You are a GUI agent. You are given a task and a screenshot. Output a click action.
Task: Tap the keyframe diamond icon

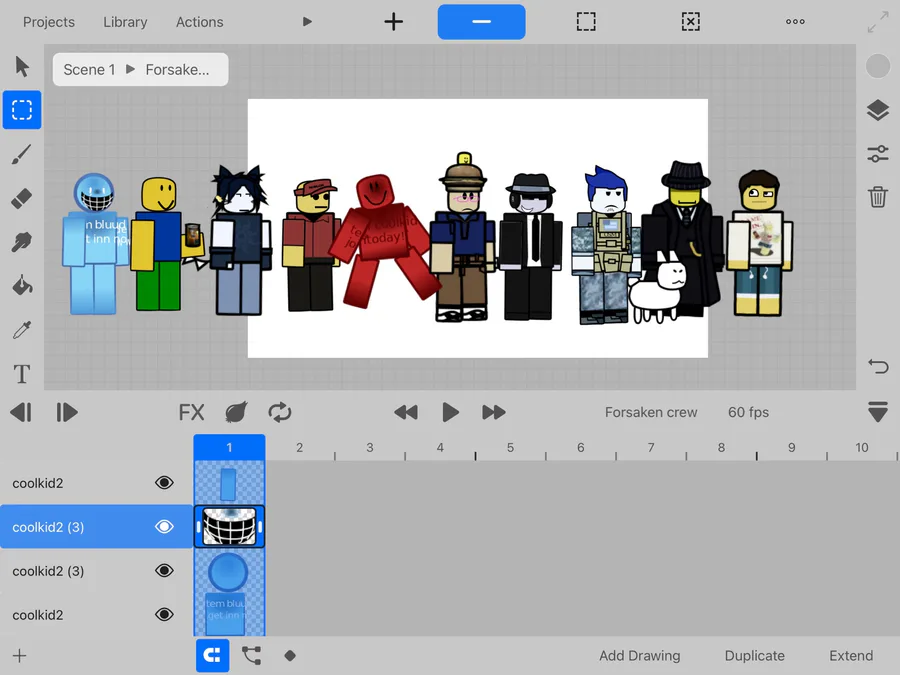click(x=290, y=655)
